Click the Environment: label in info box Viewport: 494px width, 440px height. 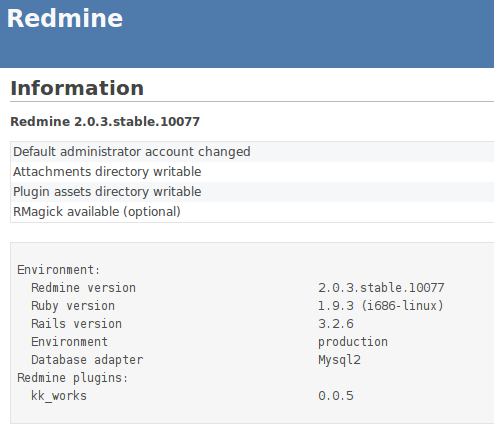pyautogui.click(x=59, y=270)
